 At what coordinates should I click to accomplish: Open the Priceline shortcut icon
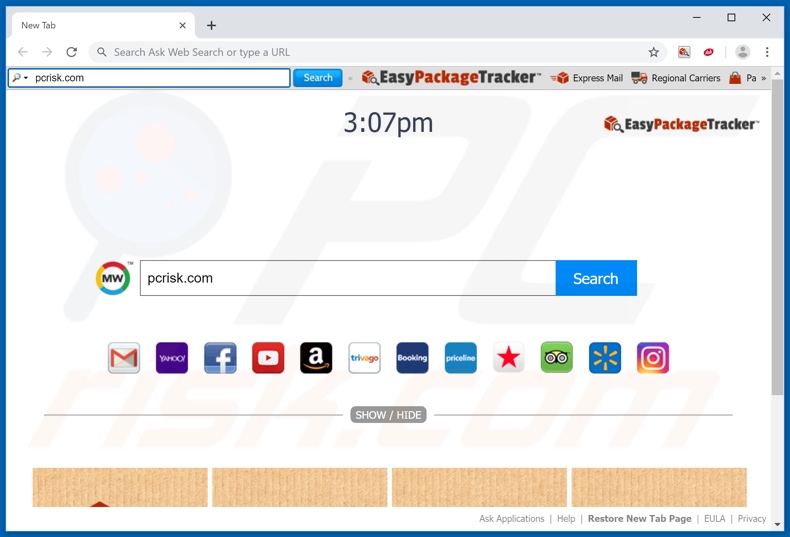460,358
